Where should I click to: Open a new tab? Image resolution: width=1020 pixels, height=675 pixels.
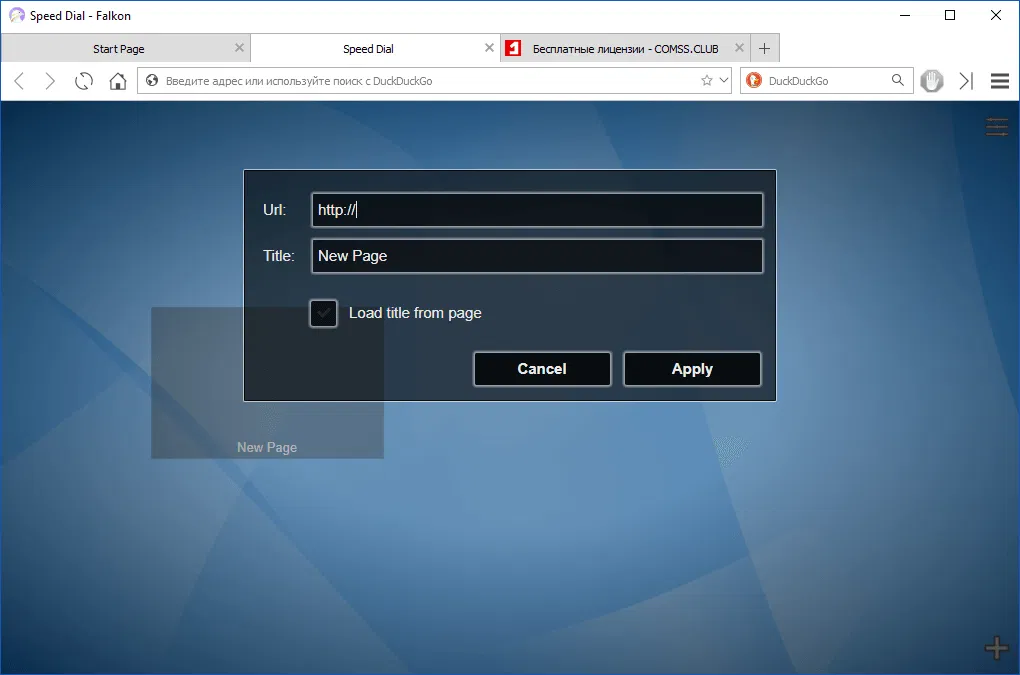point(764,48)
